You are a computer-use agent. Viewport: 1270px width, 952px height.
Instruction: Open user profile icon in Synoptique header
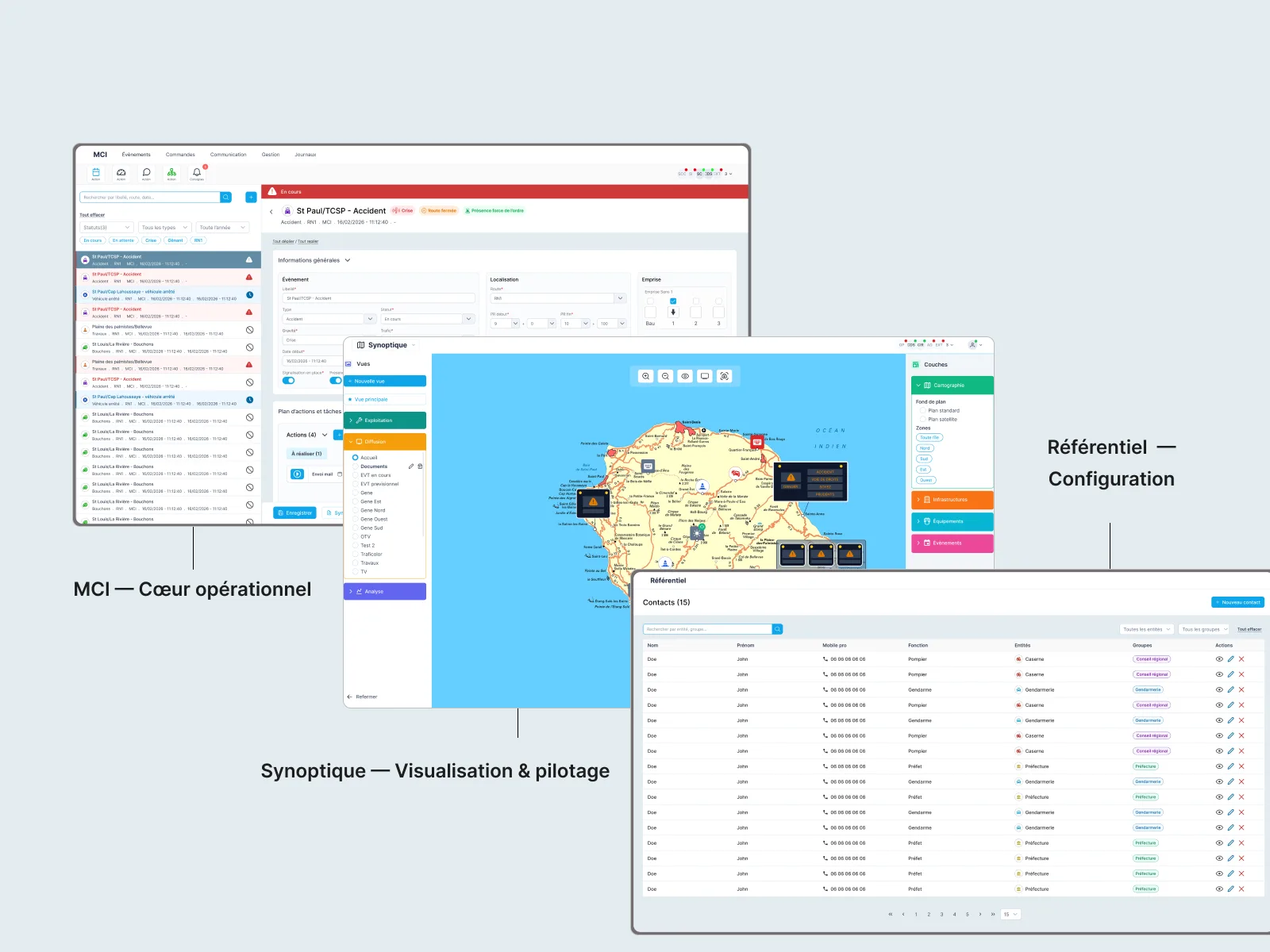pos(973,345)
